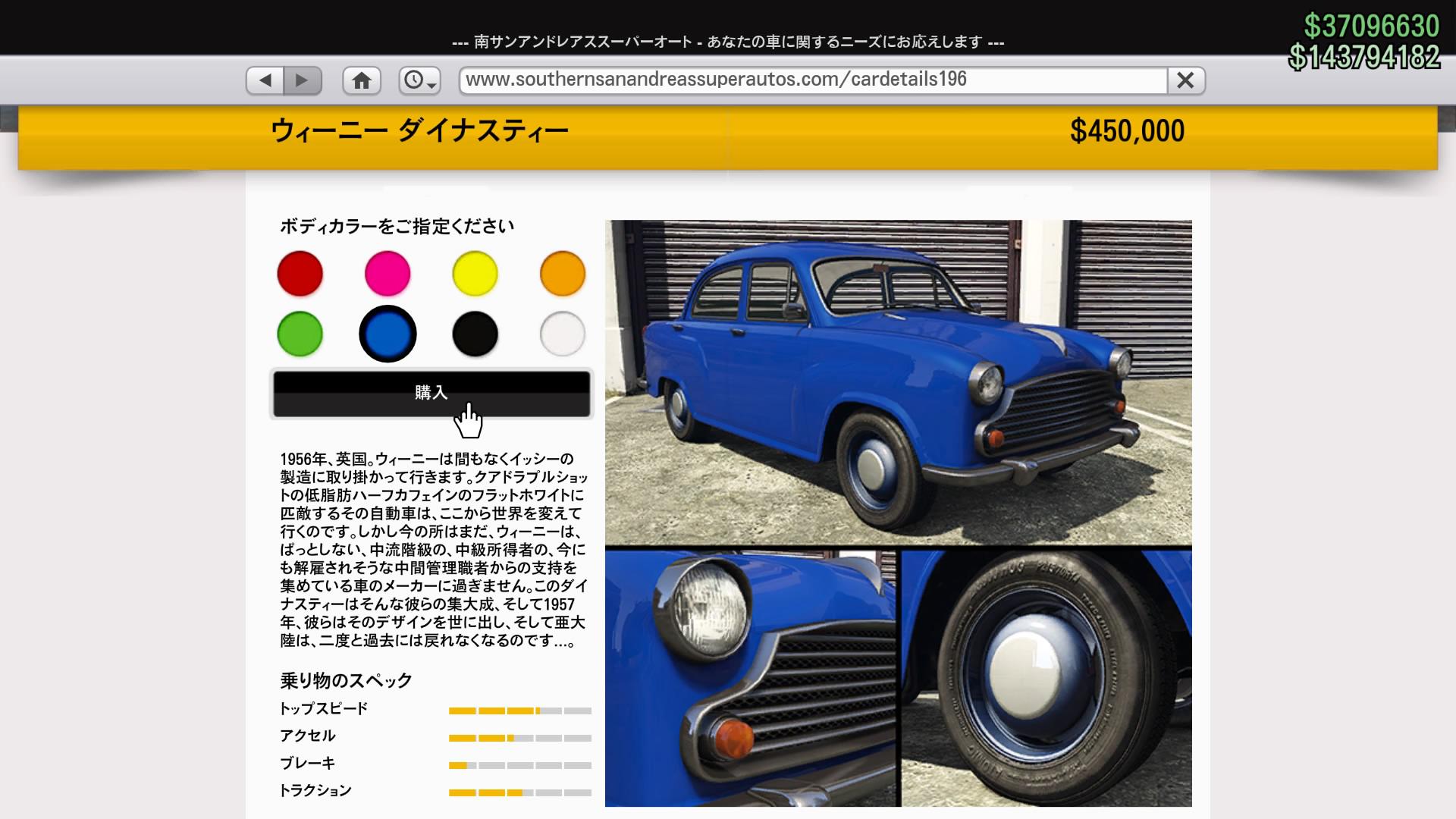Click the main blue car image
Viewport: 1456px width, 819px height.
(x=899, y=382)
